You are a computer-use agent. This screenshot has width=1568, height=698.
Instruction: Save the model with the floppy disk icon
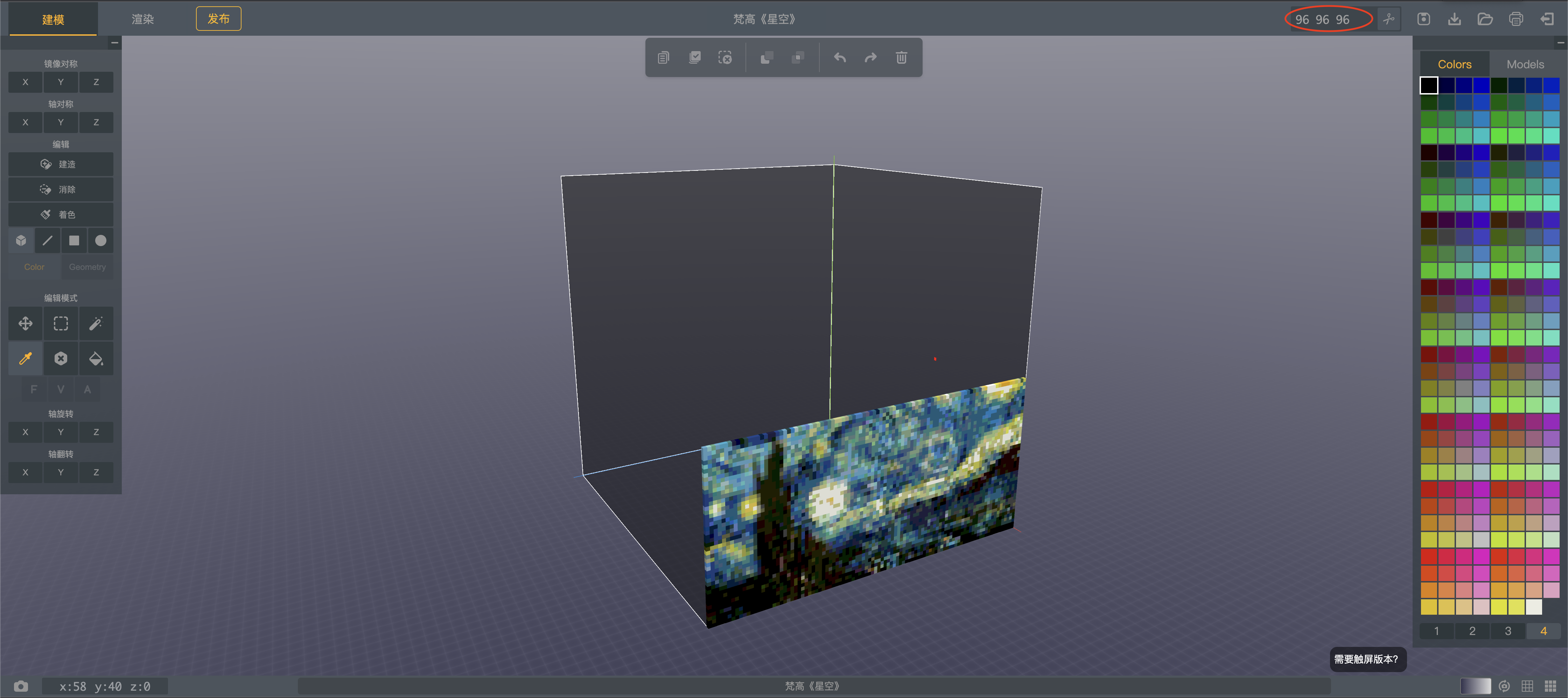coord(1423,19)
